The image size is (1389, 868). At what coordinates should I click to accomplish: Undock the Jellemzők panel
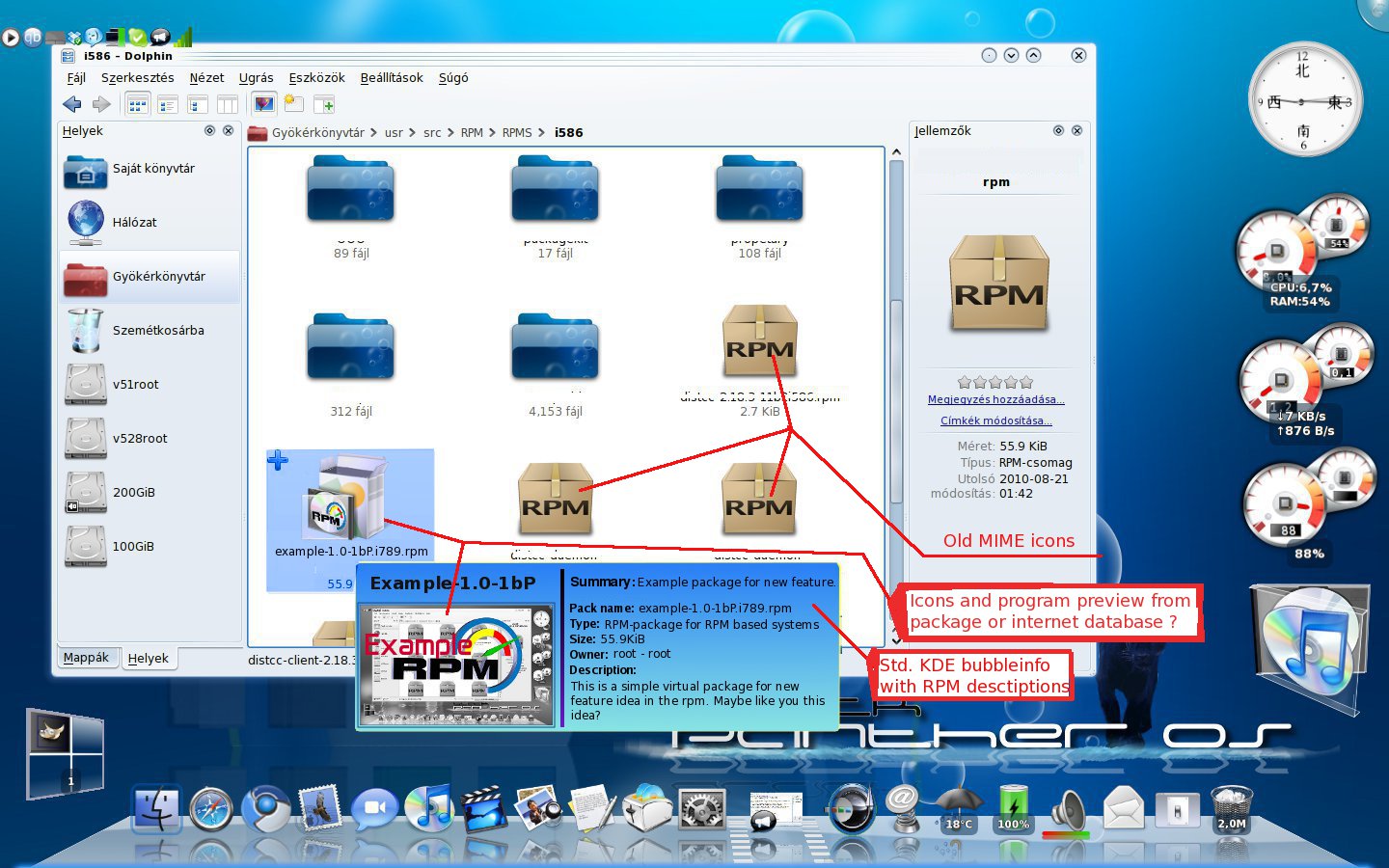click(1058, 130)
